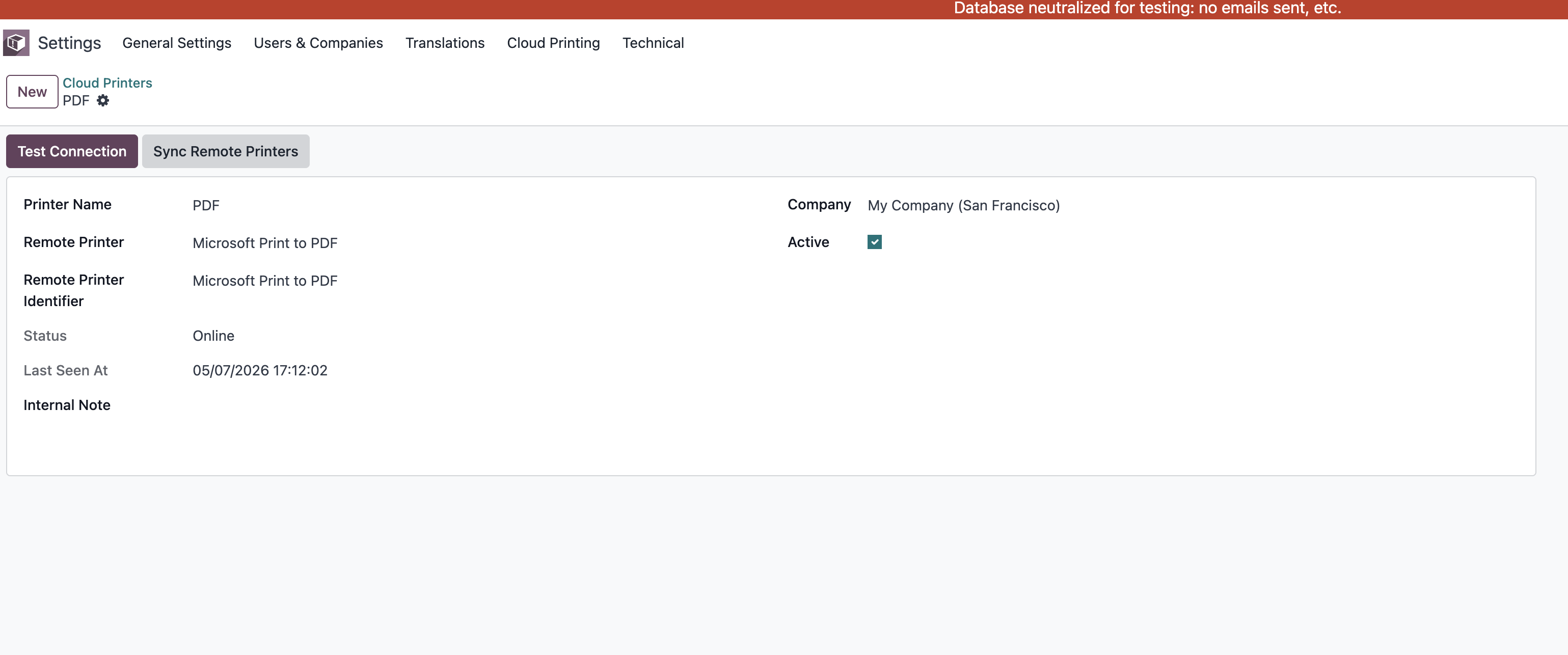This screenshot has width=1568, height=655.
Task: Open the Company field My Company (San Francisco)
Action: (1192, 206)
